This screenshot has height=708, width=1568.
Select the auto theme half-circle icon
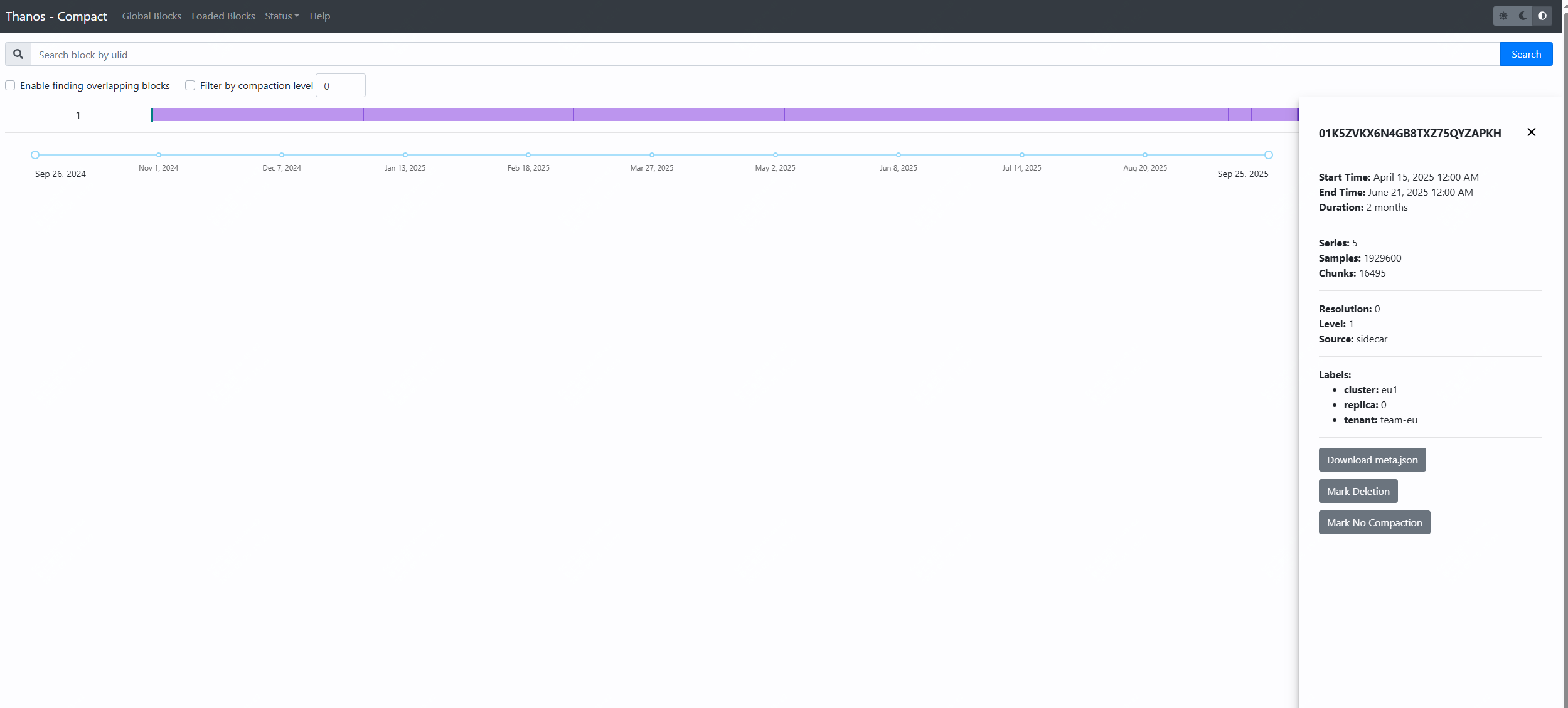1542,16
